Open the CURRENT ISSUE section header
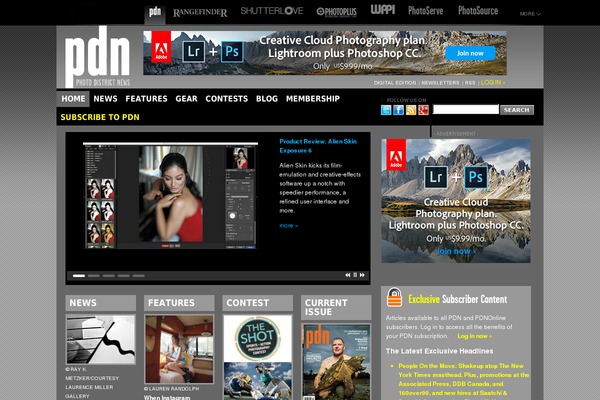This screenshot has height=400, width=600. pos(336,307)
